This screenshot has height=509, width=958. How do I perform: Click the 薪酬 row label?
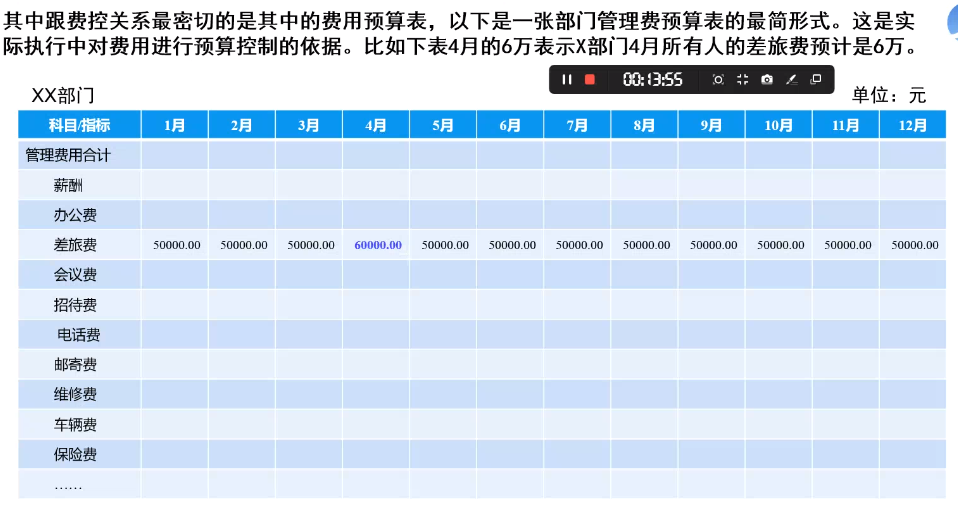click(68, 185)
